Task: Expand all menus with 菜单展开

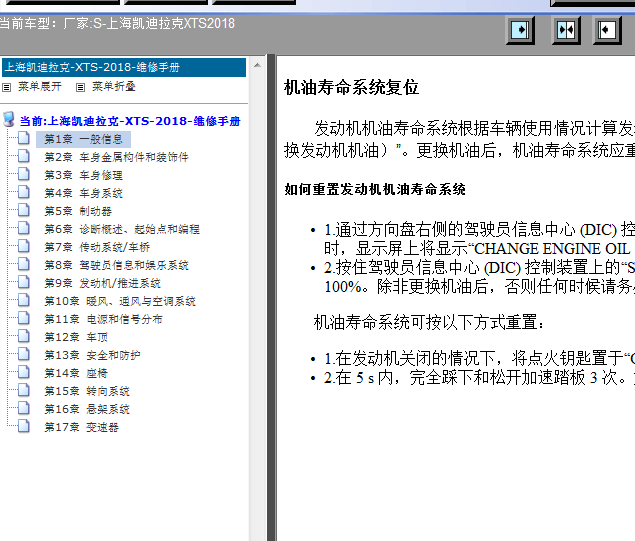Action: (x=40, y=87)
